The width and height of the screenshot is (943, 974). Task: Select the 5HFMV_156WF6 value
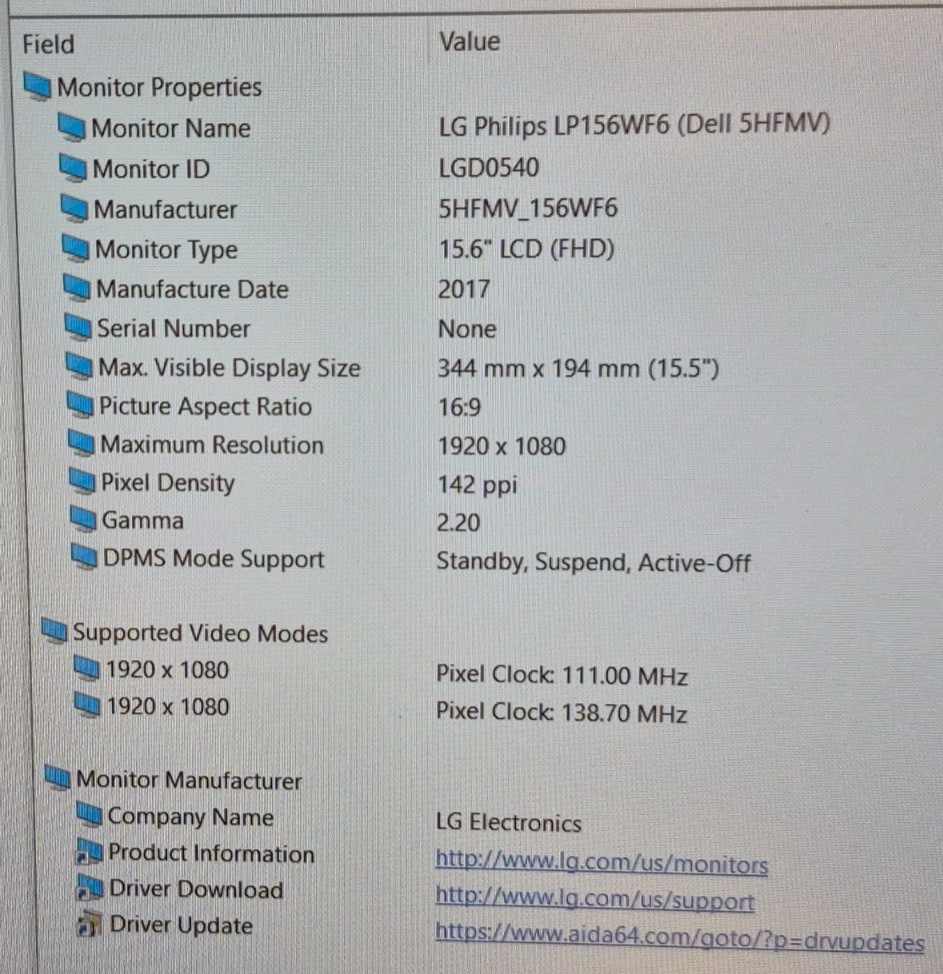click(x=528, y=209)
